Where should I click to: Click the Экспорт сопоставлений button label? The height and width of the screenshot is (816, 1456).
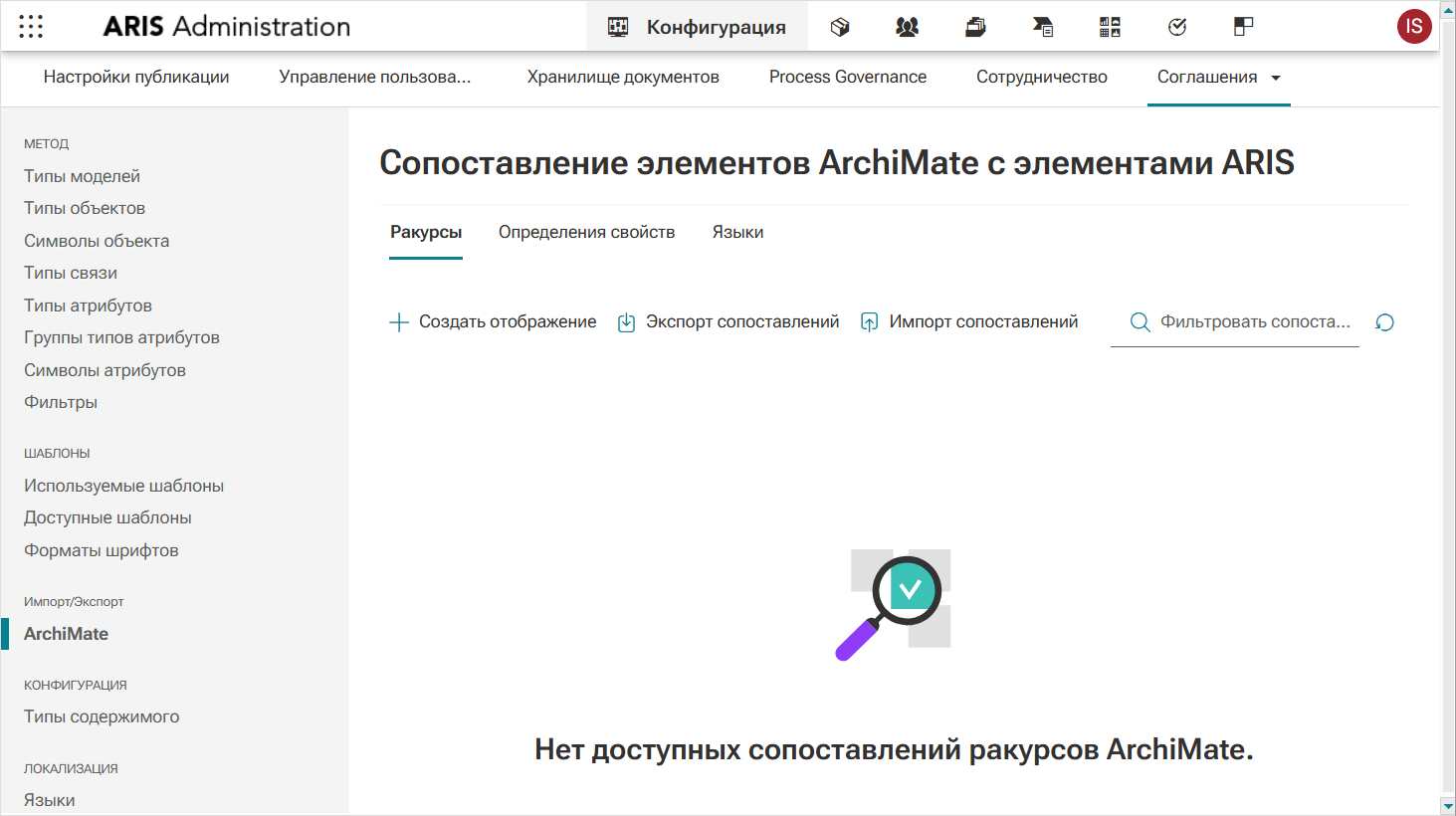click(x=742, y=322)
